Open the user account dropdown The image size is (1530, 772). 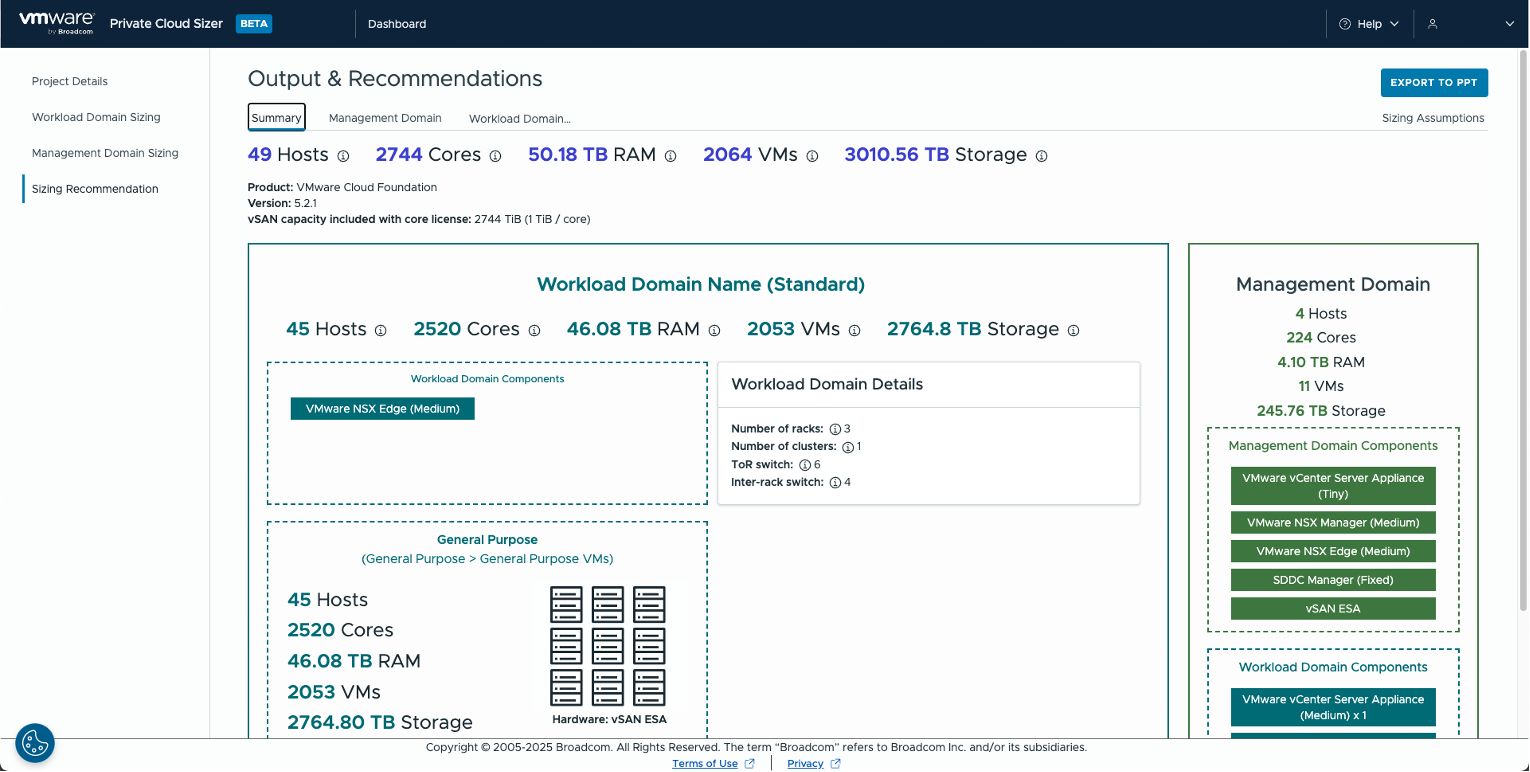tap(1470, 24)
